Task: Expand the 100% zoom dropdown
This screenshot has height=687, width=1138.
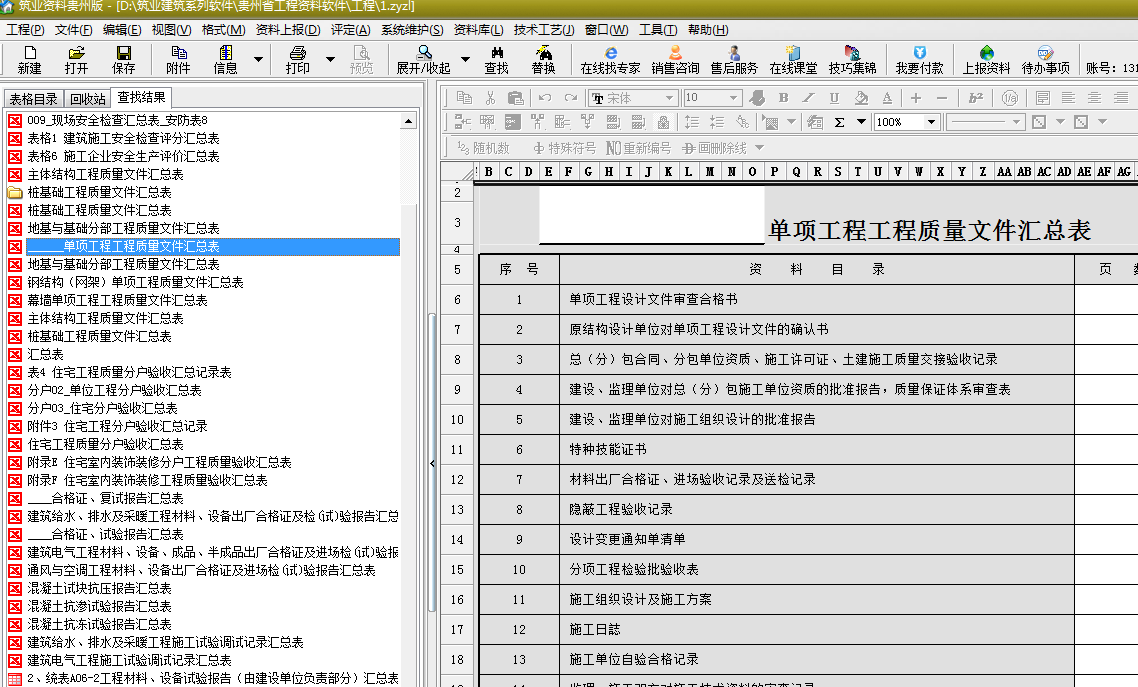Action: 931,122
